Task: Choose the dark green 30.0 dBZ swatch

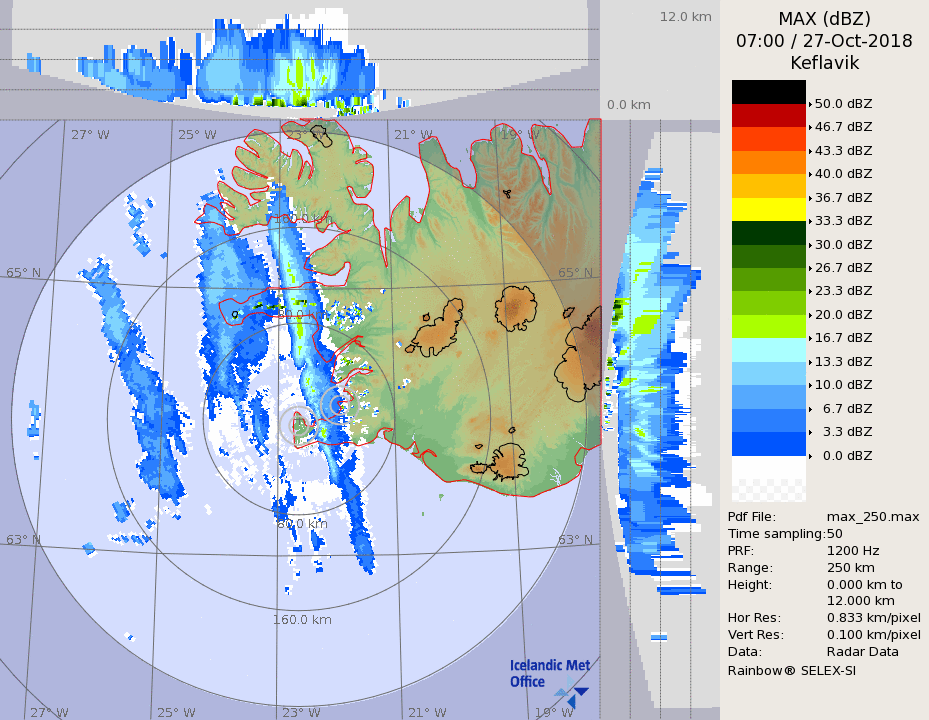Action: click(x=768, y=232)
